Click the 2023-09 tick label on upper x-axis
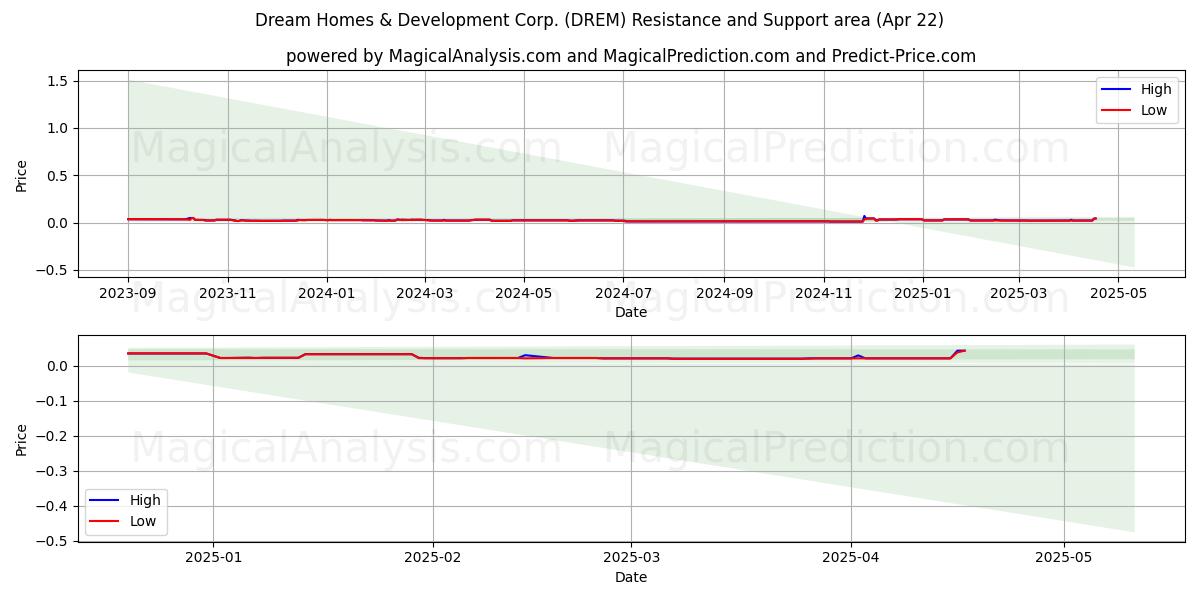Screen dimensions: 1200x600 pos(128,294)
